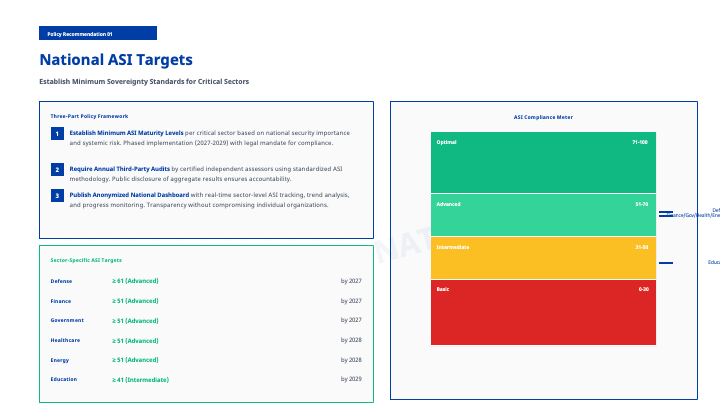Click the number 1 badge icon
Image resolution: width=720 pixels, height=405 pixels.
click(57, 133)
